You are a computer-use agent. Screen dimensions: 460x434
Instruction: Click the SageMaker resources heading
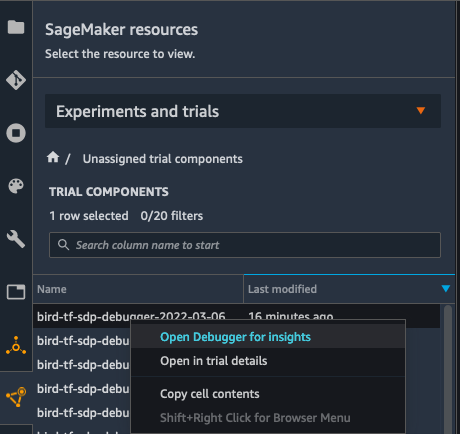pyautogui.click(x=122, y=30)
